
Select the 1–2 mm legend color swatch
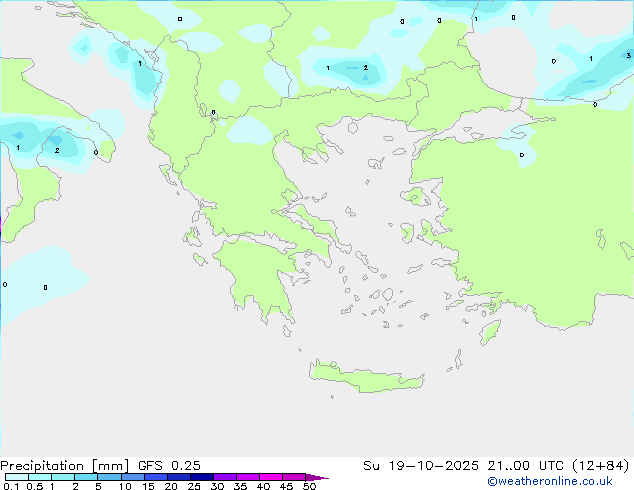pyautogui.click(x=63, y=477)
